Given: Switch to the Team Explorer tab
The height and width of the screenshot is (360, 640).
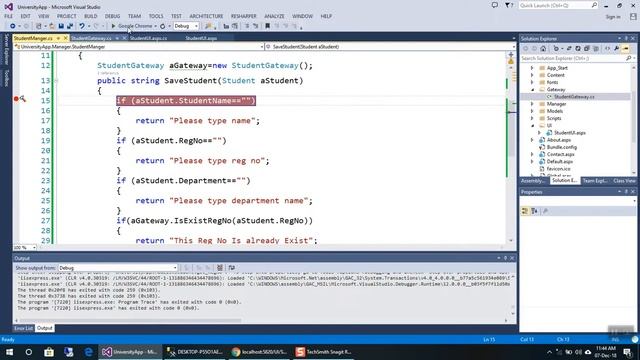Looking at the screenshot, I should coord(595,180).
